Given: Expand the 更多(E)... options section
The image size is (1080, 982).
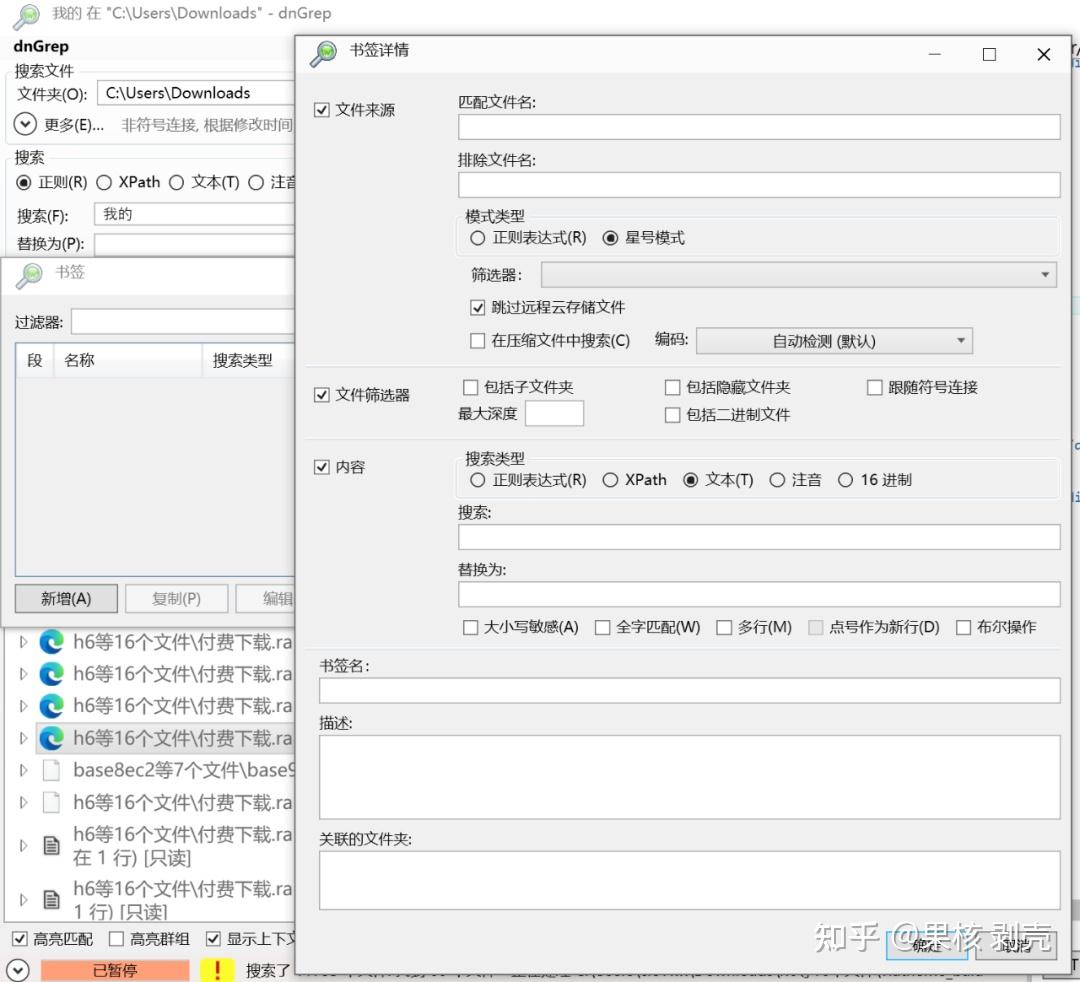Looking at the screenshot, I should pyautogui.click(x=25, y=124).
